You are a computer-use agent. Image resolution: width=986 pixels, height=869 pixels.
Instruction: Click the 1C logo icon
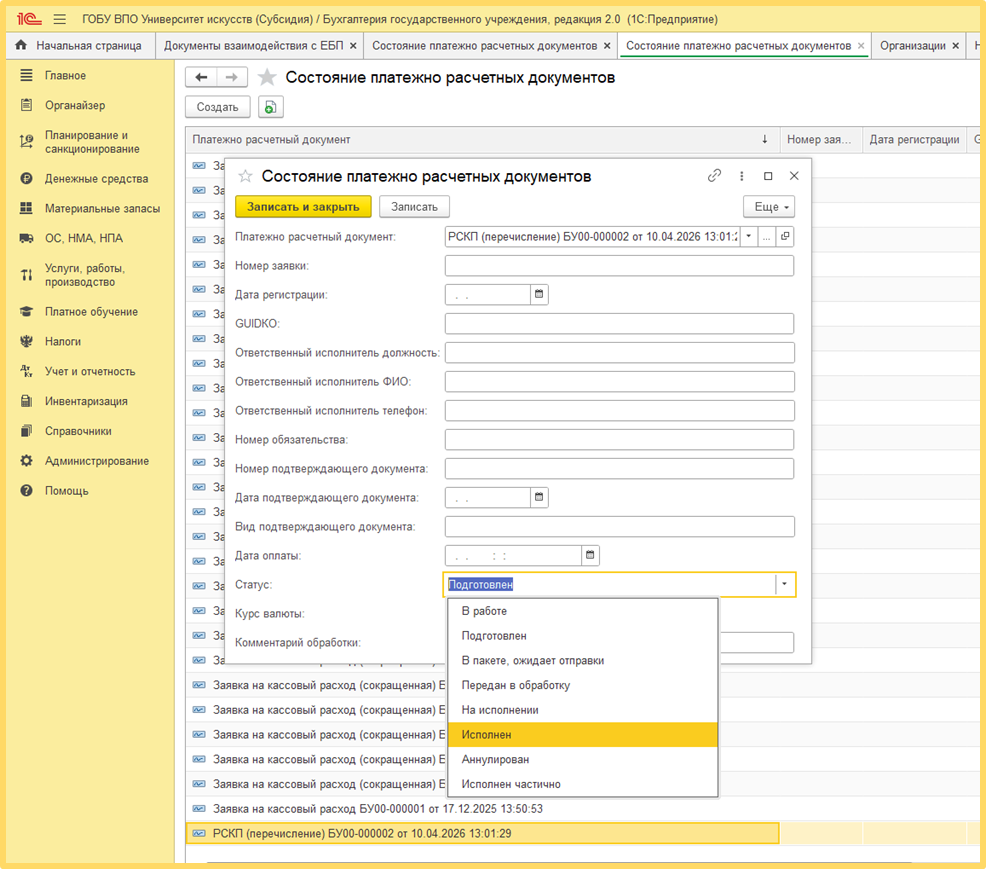[x=29, y=19]
